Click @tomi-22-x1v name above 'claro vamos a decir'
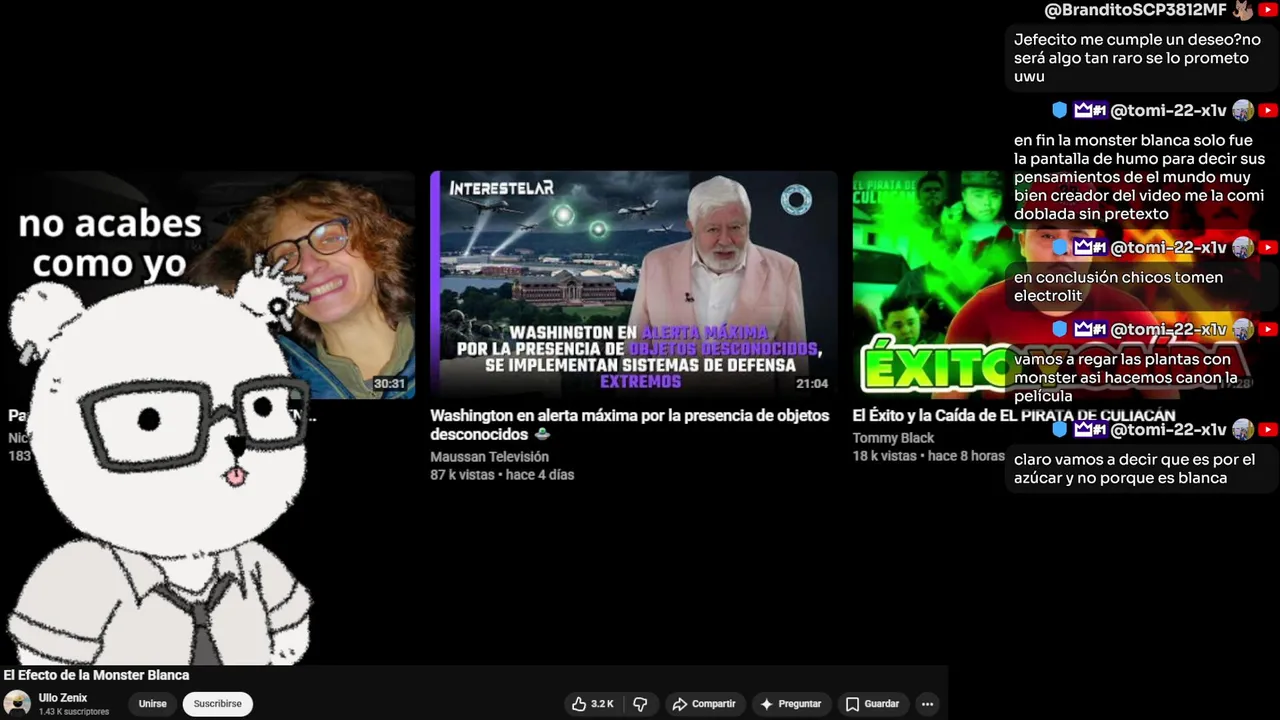Screen dimensions: 1280x720 [1168, 429]
